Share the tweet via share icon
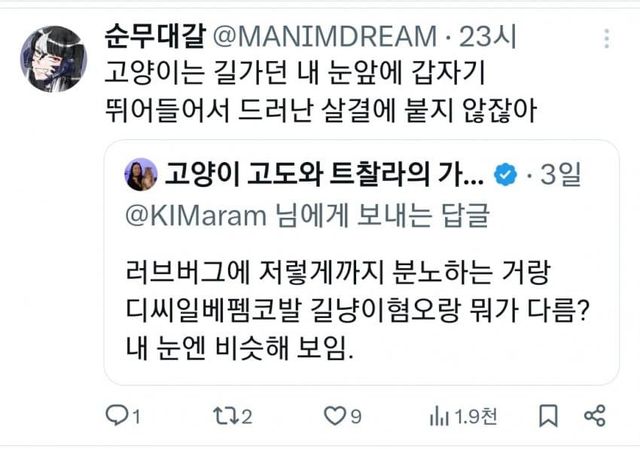Viewport: 640px width, 449px height. click(595, 416)
